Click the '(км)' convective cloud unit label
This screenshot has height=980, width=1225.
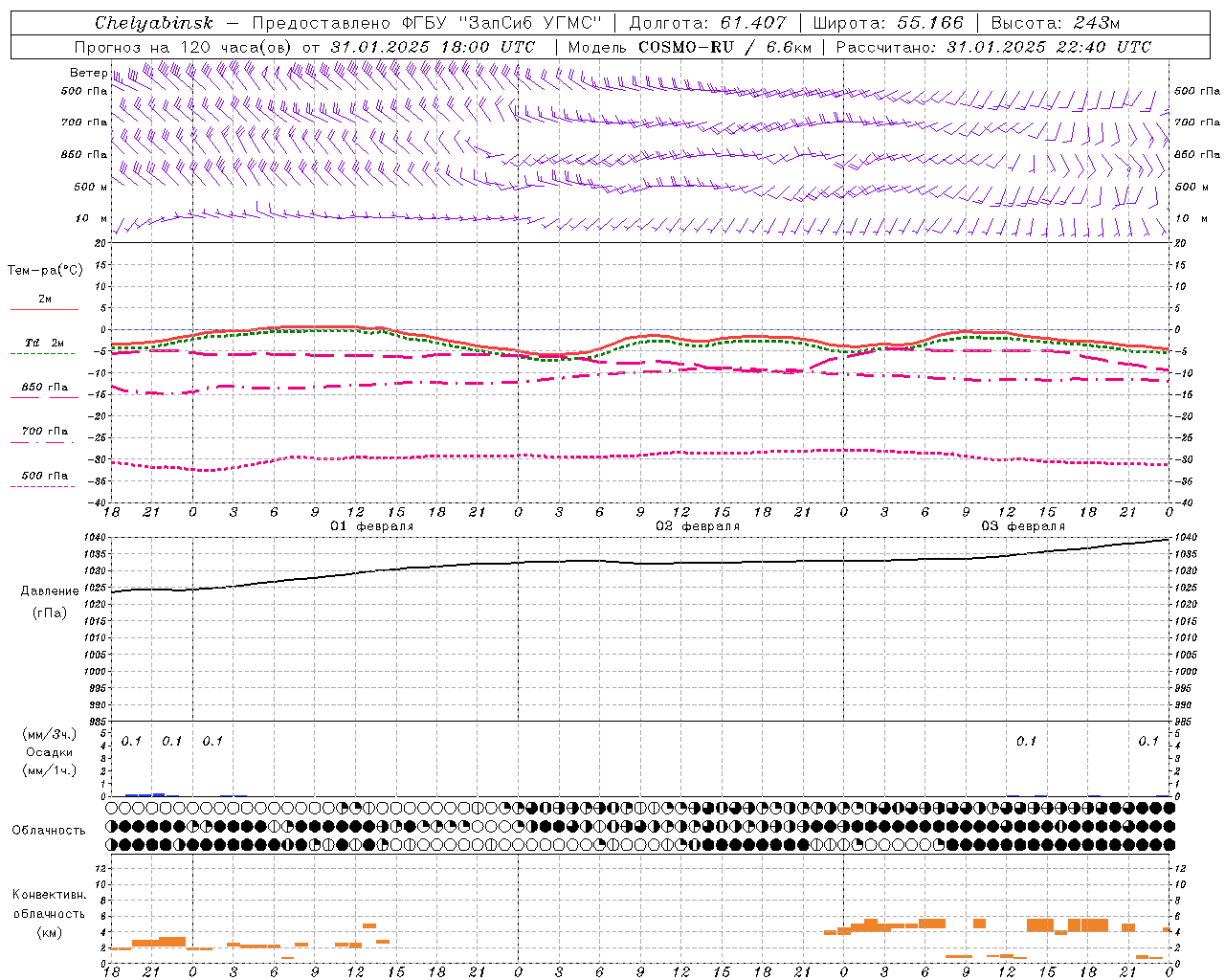(x=49, y=932)
